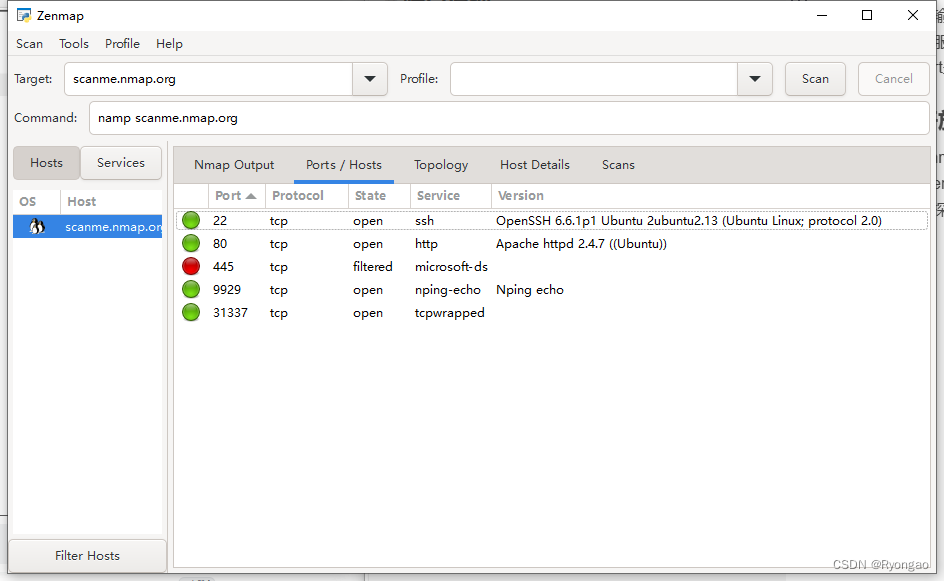This screenshot has height=581, width=944.
Task: Select the Hosts view button
Action: pos(46,163)
